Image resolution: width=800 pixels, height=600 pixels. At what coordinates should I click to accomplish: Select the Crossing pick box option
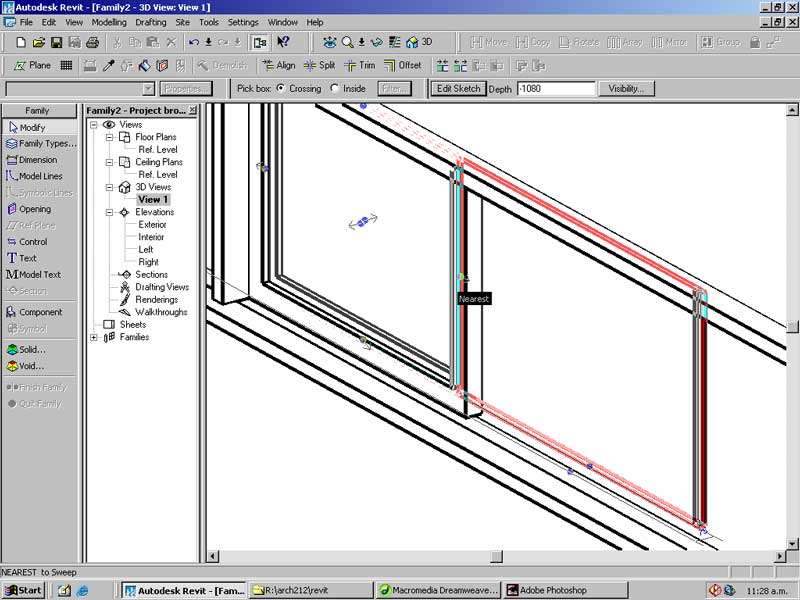[281, 88]
